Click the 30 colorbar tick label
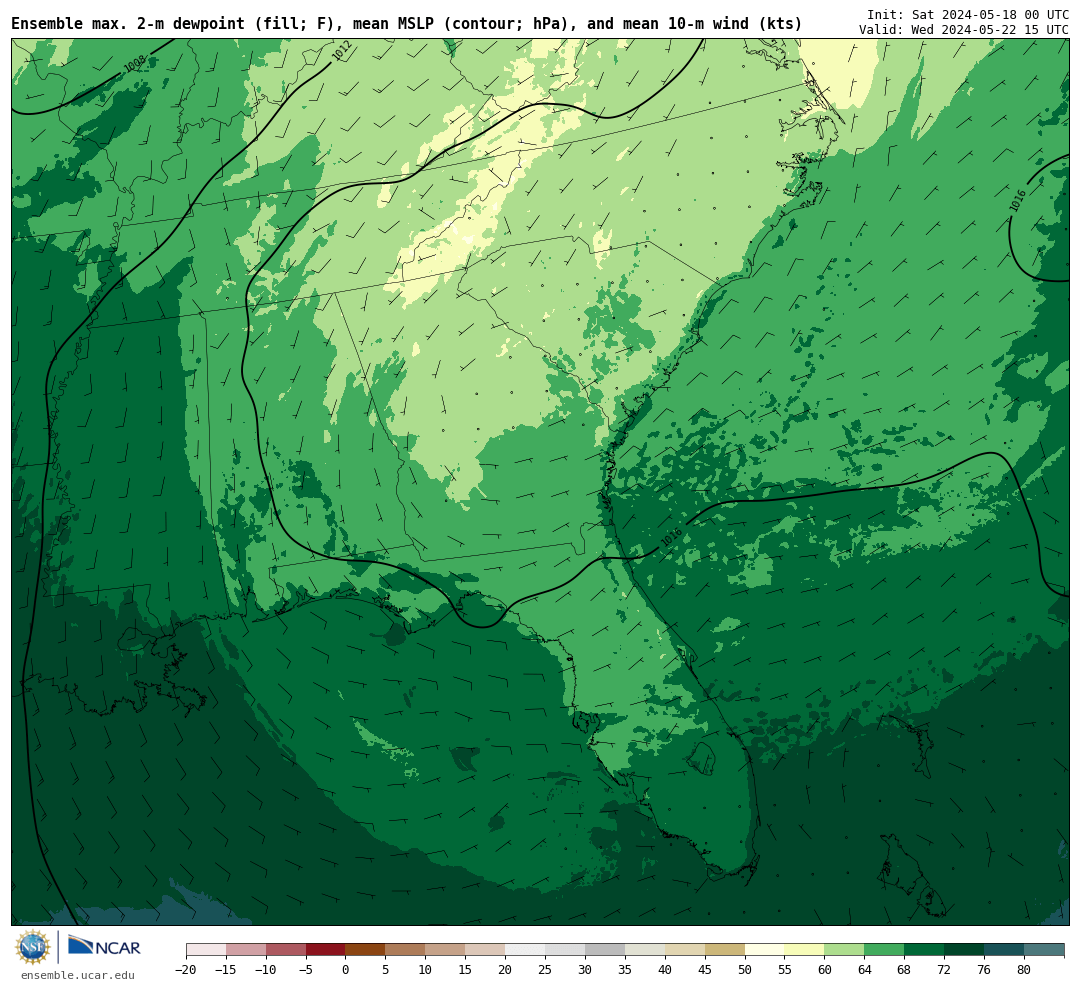The width and height of the screenshot is (1080, 988). [585, 970]
